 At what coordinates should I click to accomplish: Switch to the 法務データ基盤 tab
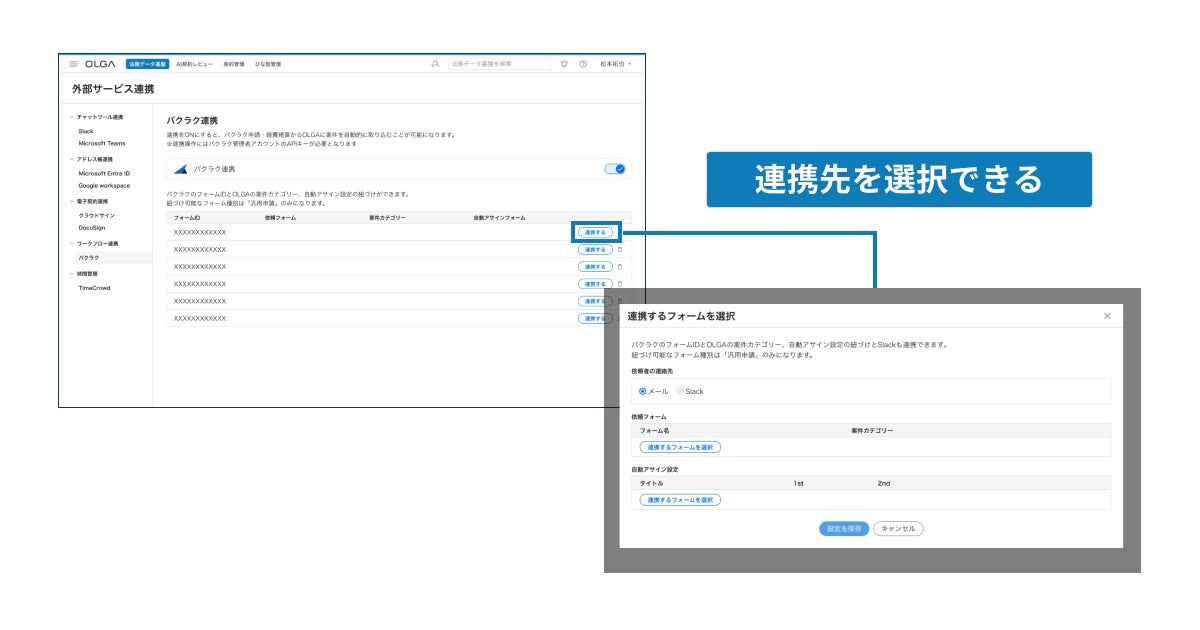(x=148, y=64)
